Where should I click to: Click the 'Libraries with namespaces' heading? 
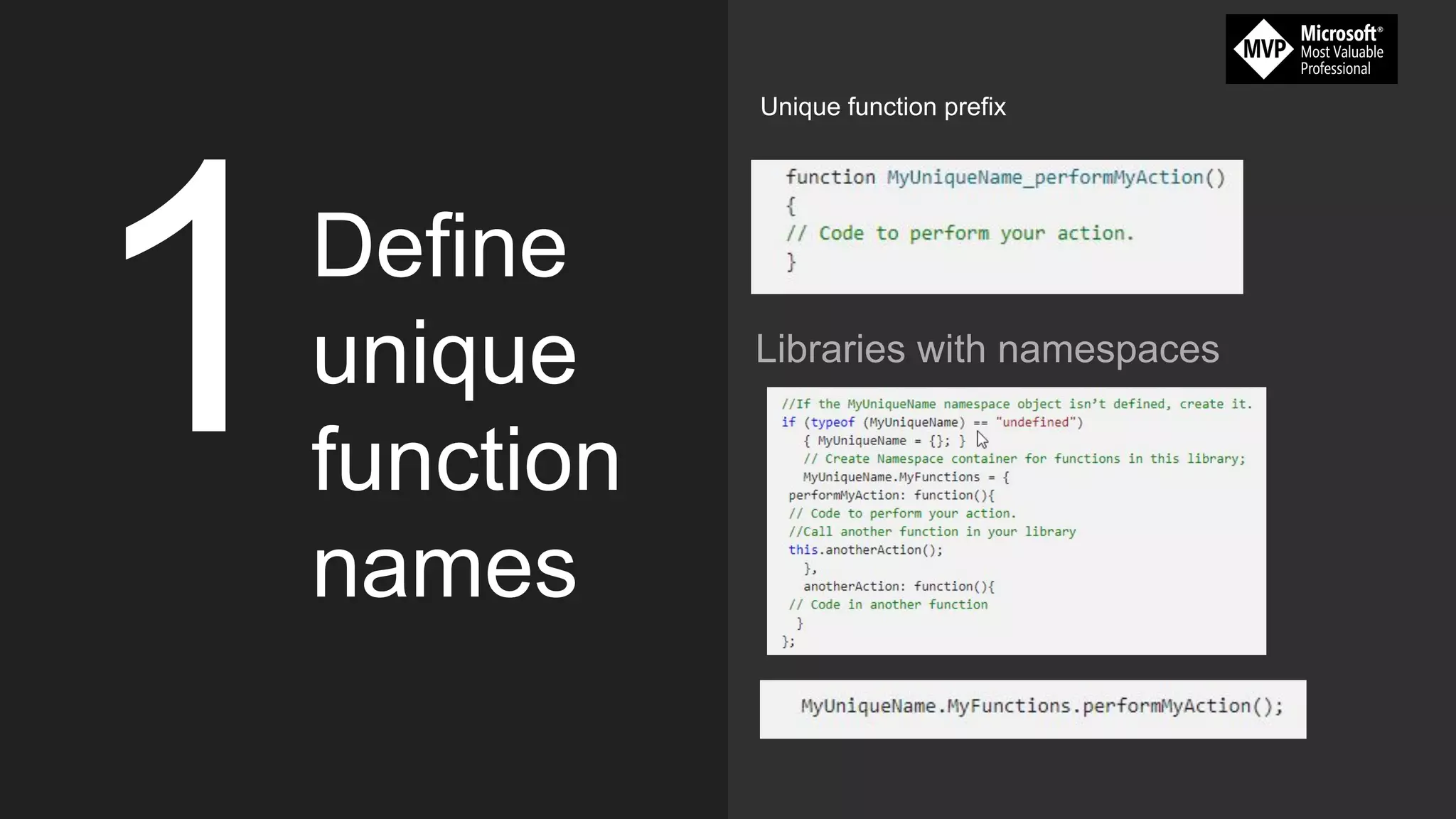pos(987,349)
